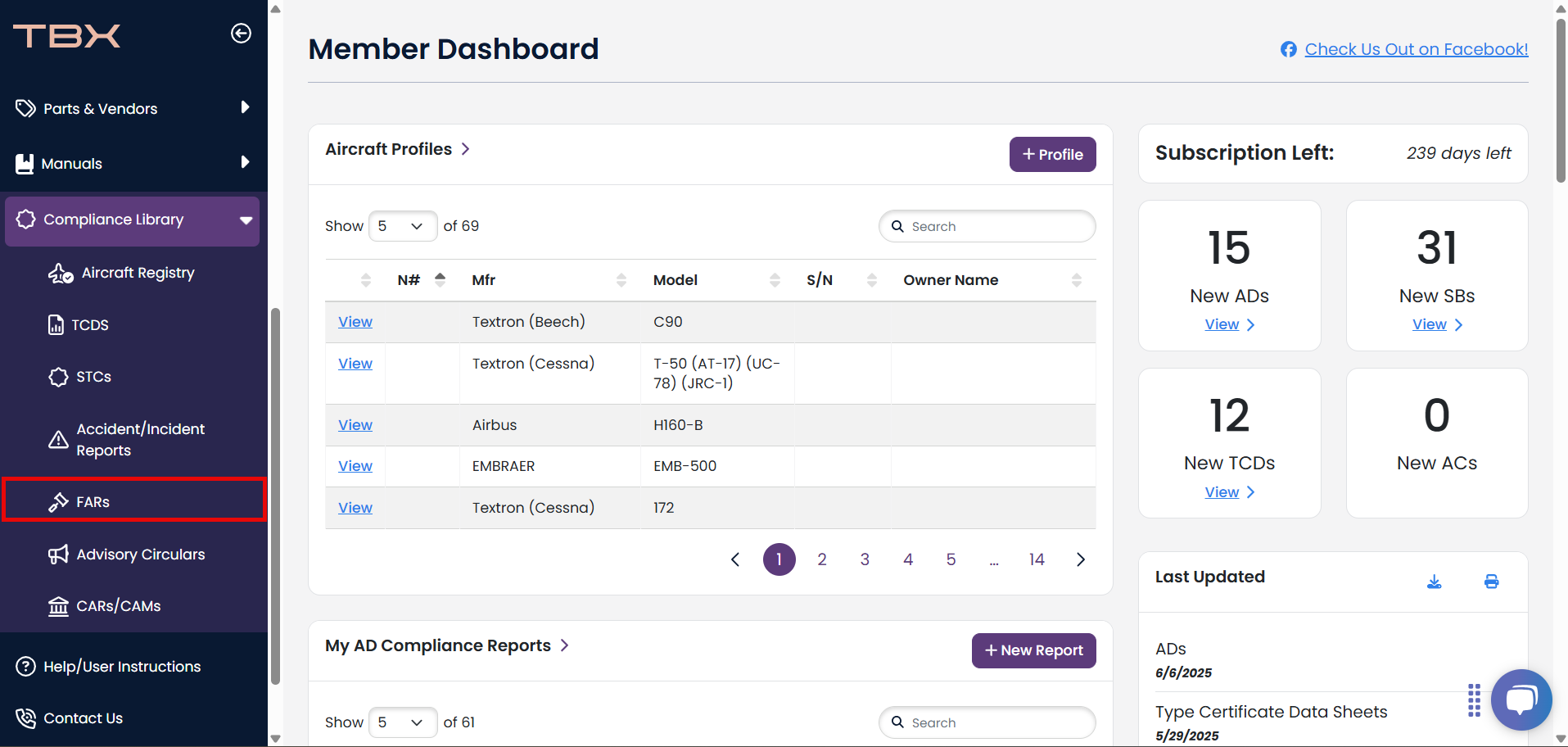Viewport: 1568px width, 747px height.
Task: Click the Aircraft Registry plane icon
Action: 61,274
